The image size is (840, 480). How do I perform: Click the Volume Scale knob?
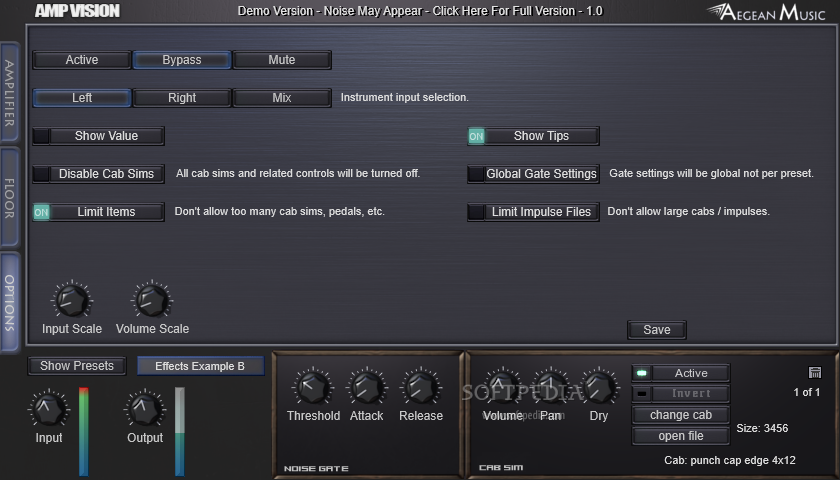[x=152, y=300]
